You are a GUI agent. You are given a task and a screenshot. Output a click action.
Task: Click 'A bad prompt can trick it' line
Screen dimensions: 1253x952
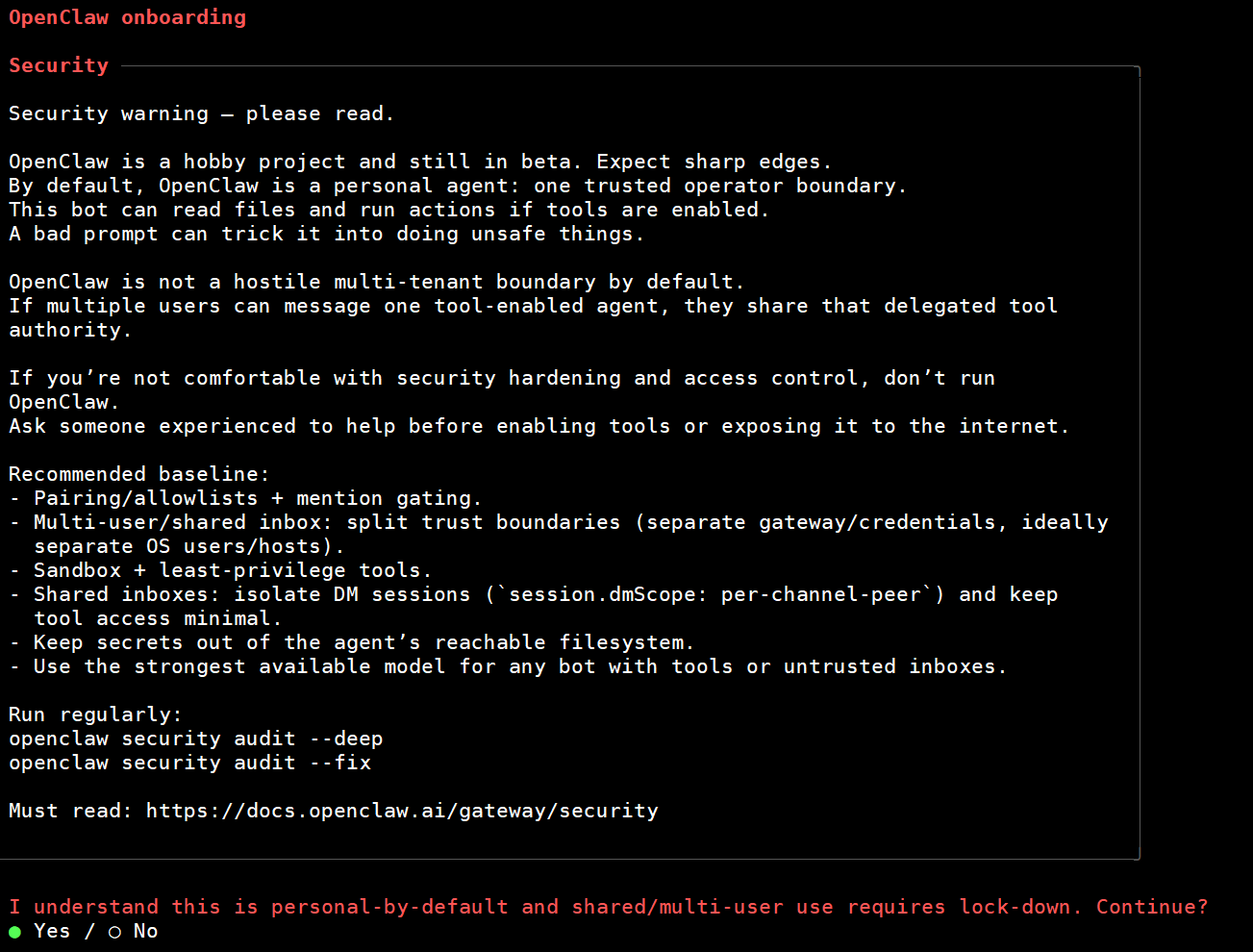pyautogui.click(x=326, y=234)
